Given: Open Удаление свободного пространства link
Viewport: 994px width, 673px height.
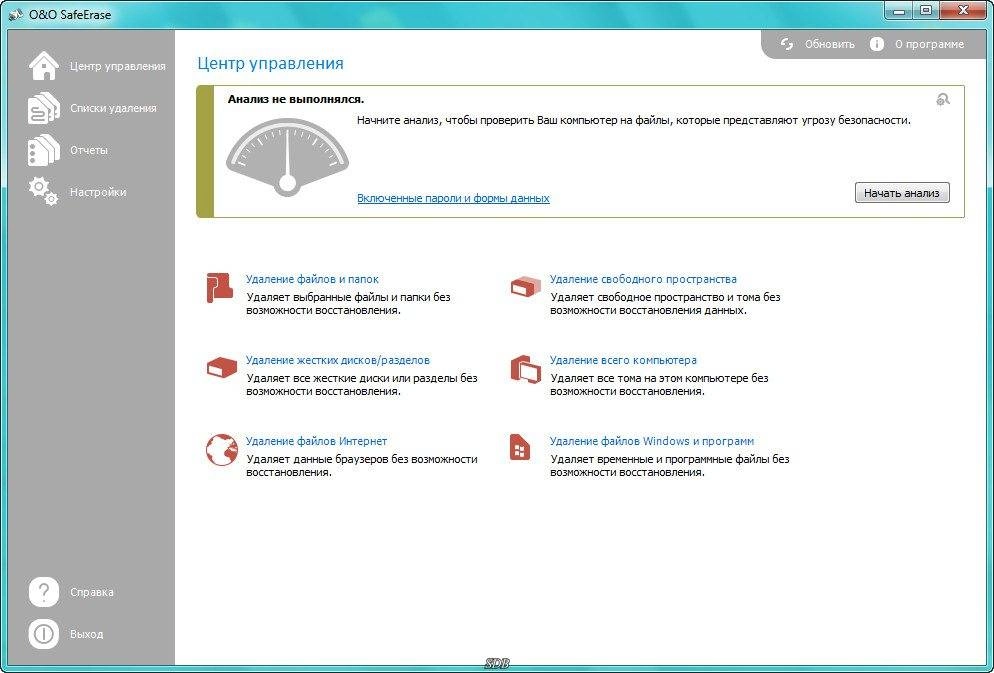Looking at the screenshot, I should 643,279.
